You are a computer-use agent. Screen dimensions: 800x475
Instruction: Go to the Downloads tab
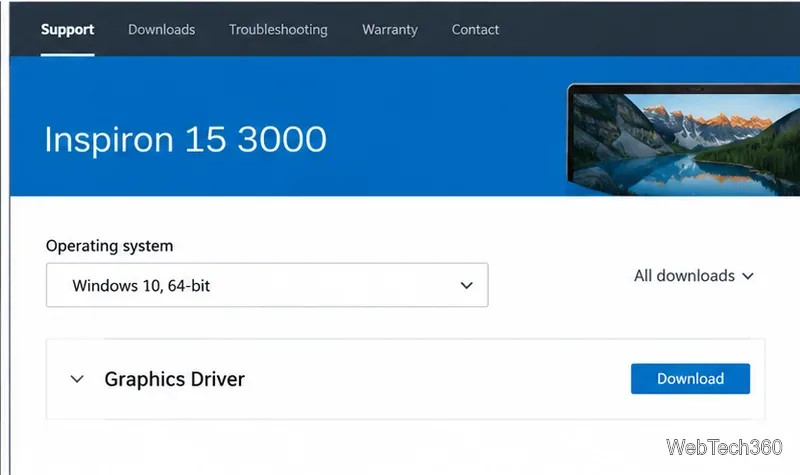point(161,30)
